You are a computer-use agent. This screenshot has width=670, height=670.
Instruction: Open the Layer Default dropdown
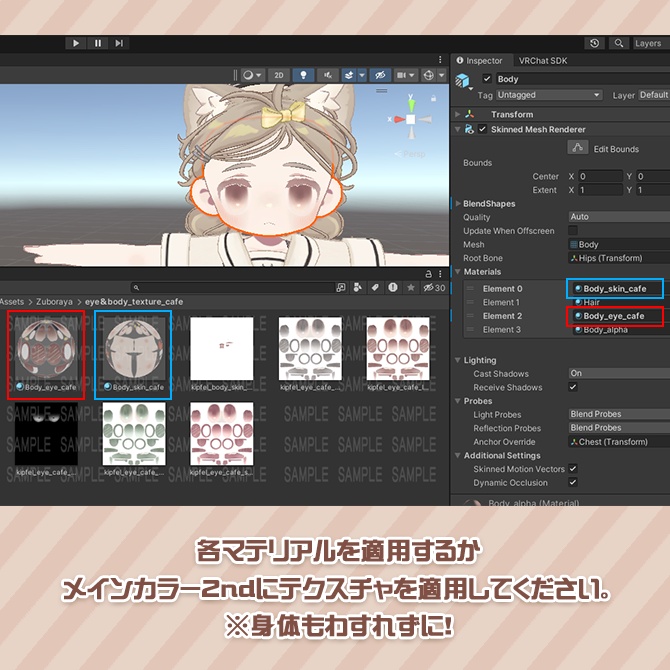pos(654,95)
